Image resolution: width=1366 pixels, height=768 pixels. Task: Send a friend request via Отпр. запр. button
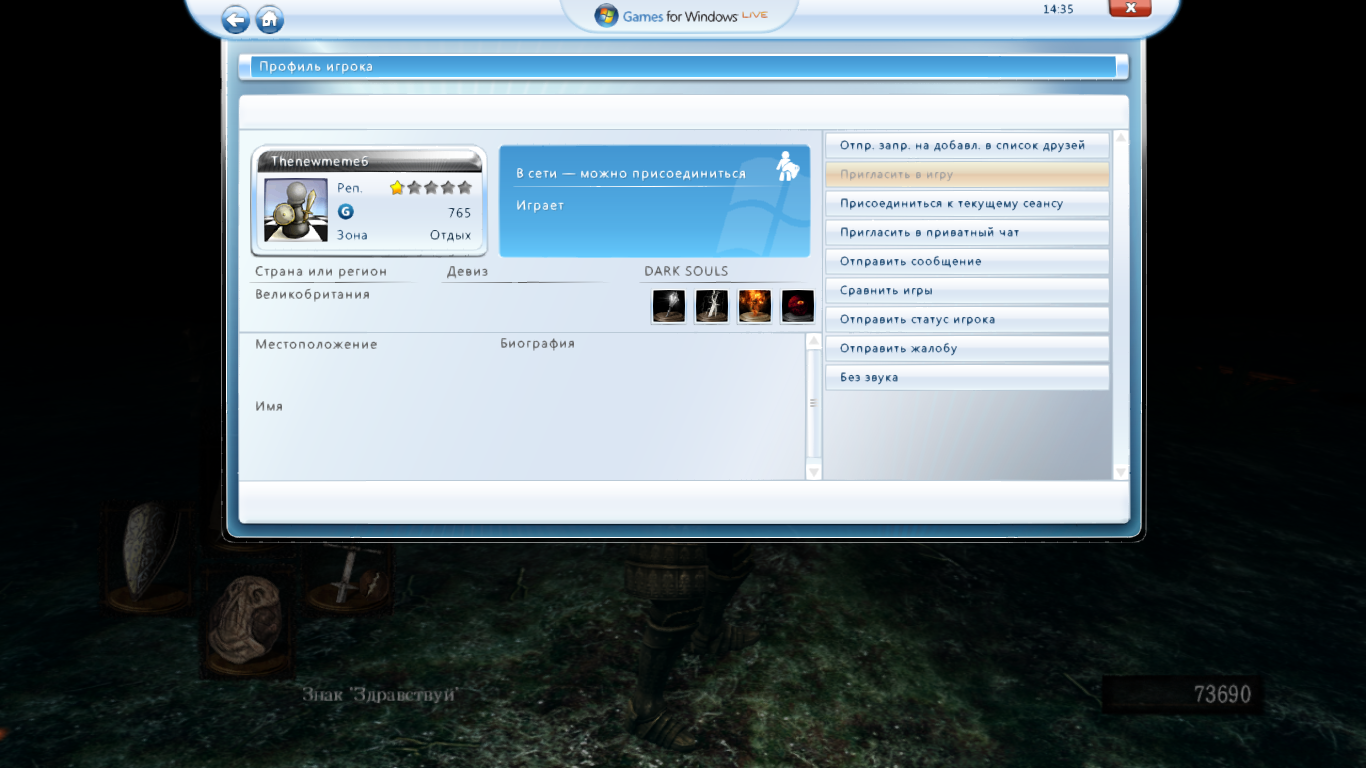coord(967,145)
